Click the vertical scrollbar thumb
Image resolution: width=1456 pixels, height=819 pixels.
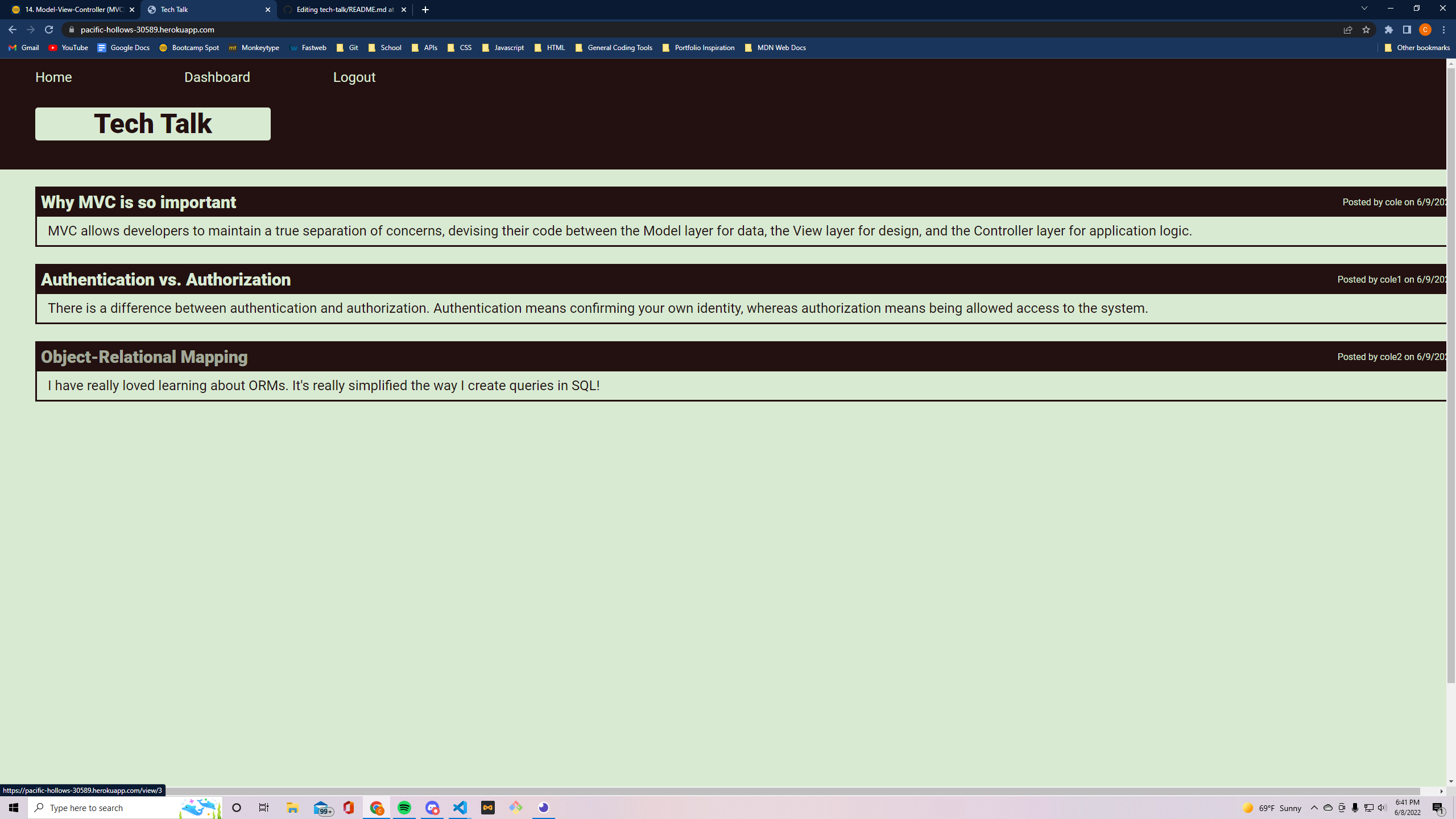[1451, 375]
